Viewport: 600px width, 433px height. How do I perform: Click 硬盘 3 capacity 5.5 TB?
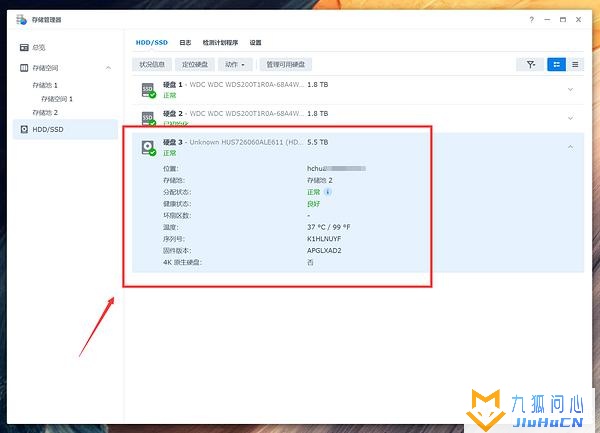point(318,142)
